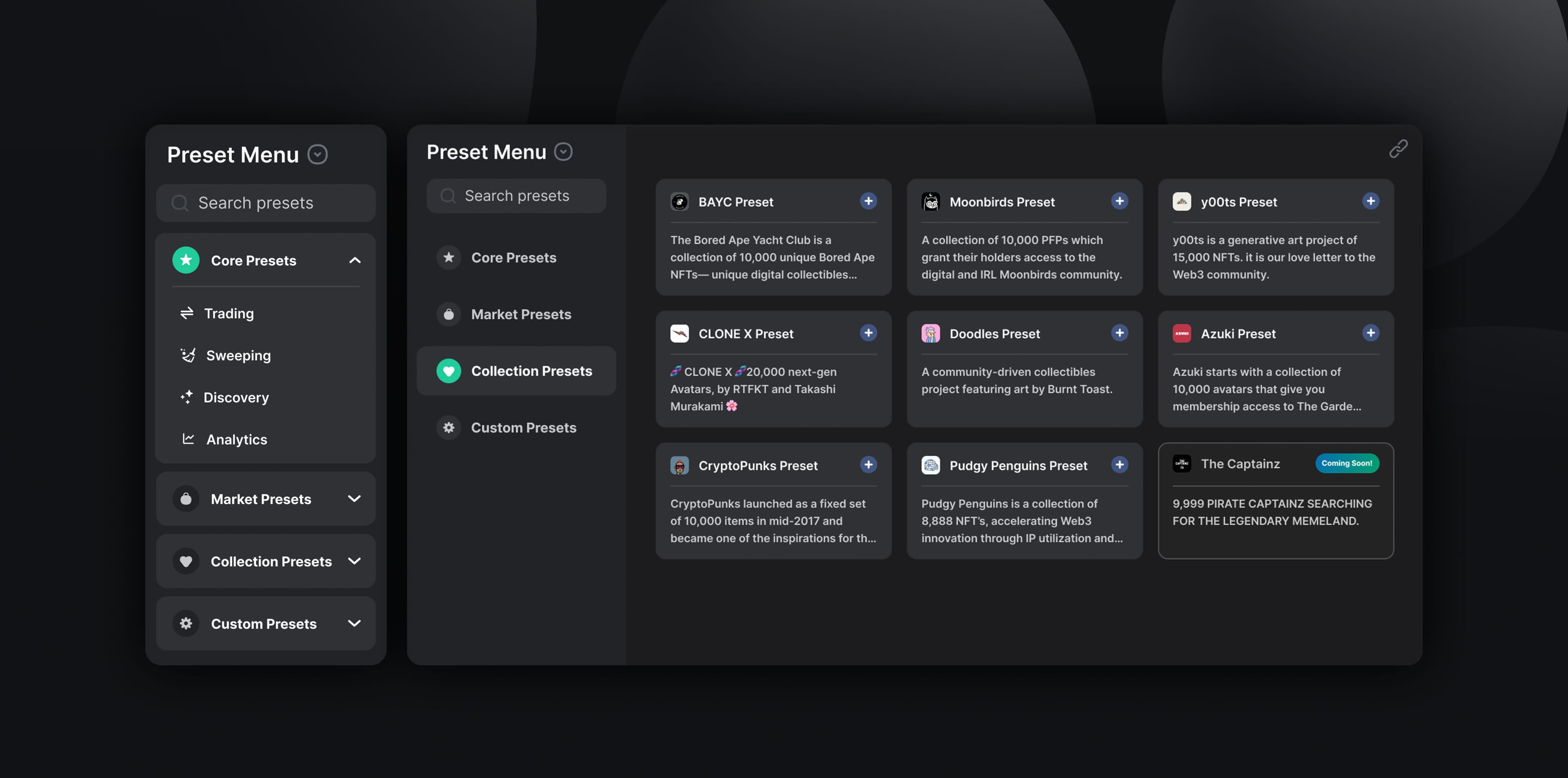This screenshot has width=1568, height=778.
Task: Click the Moonbirds collection avatar icon
Action: coord(931,201)
